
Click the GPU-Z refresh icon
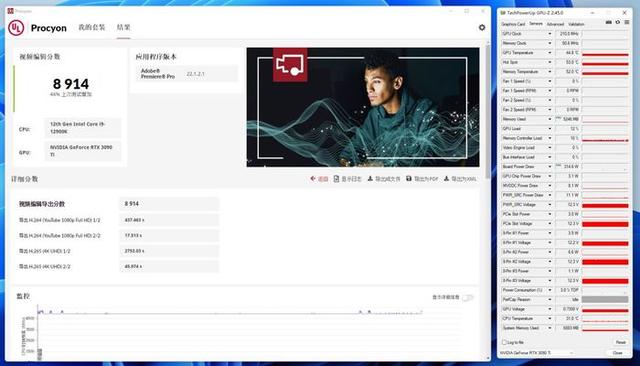618,22
